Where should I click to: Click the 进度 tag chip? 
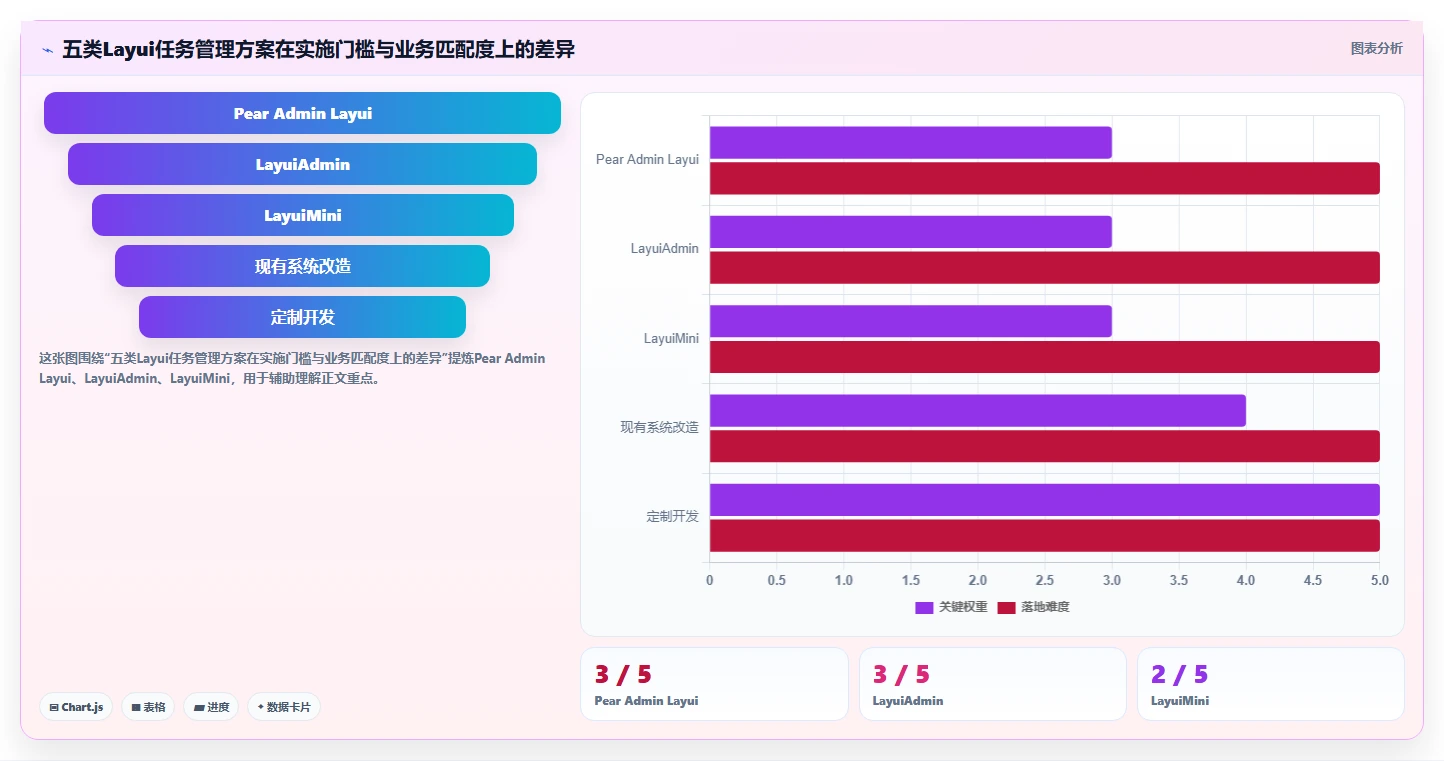tap(211, 707)
